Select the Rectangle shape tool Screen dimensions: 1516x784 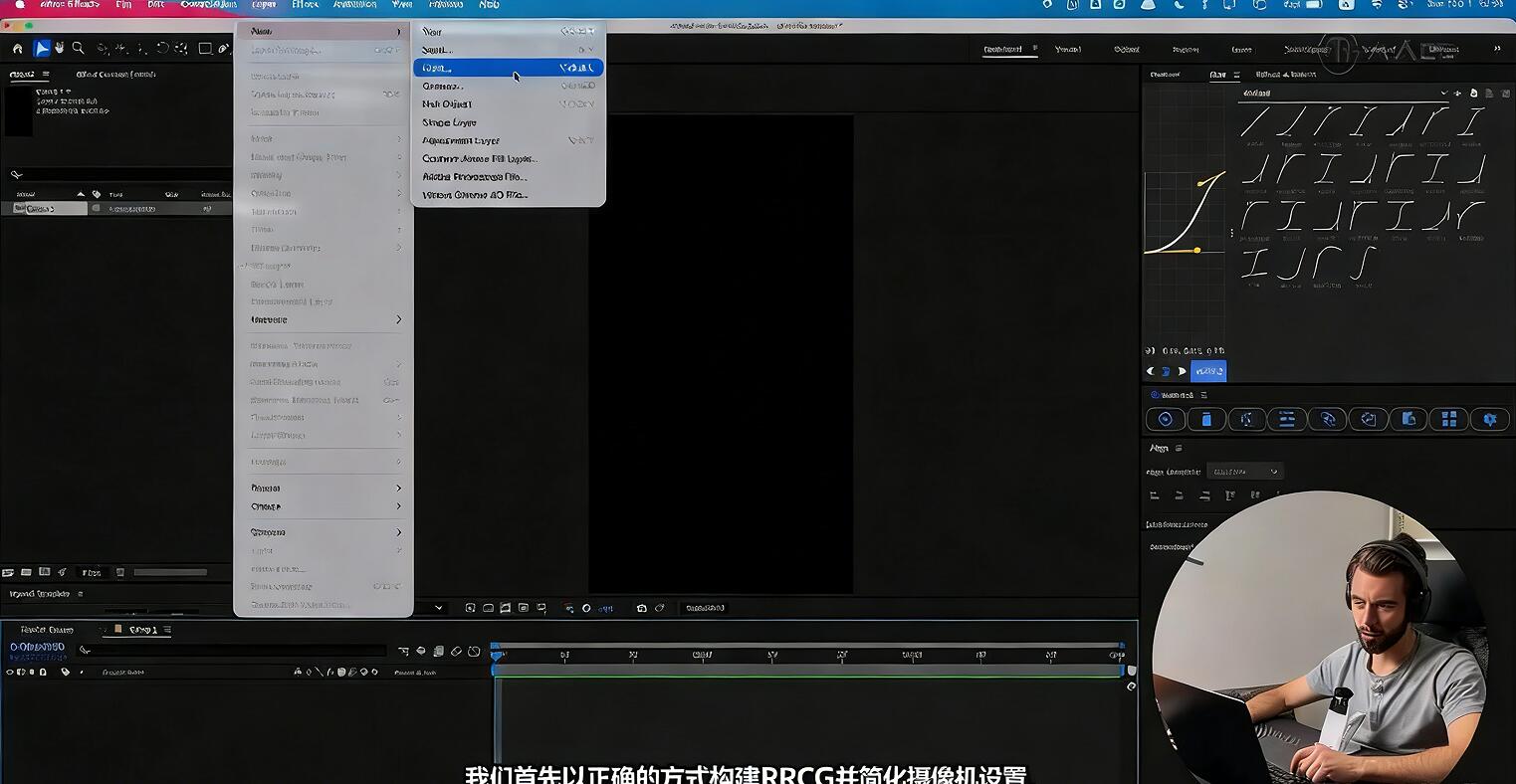205,48
